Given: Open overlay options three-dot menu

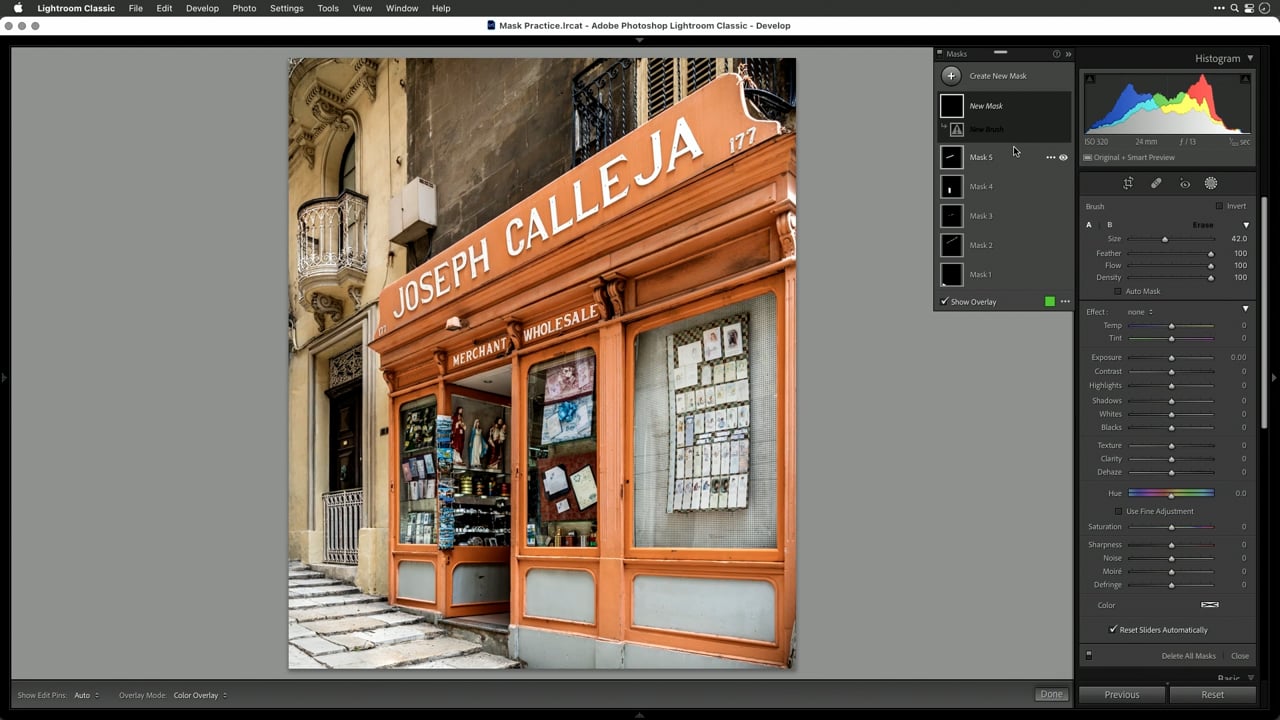Looking at the screenshot, I should click(1065, 301).
